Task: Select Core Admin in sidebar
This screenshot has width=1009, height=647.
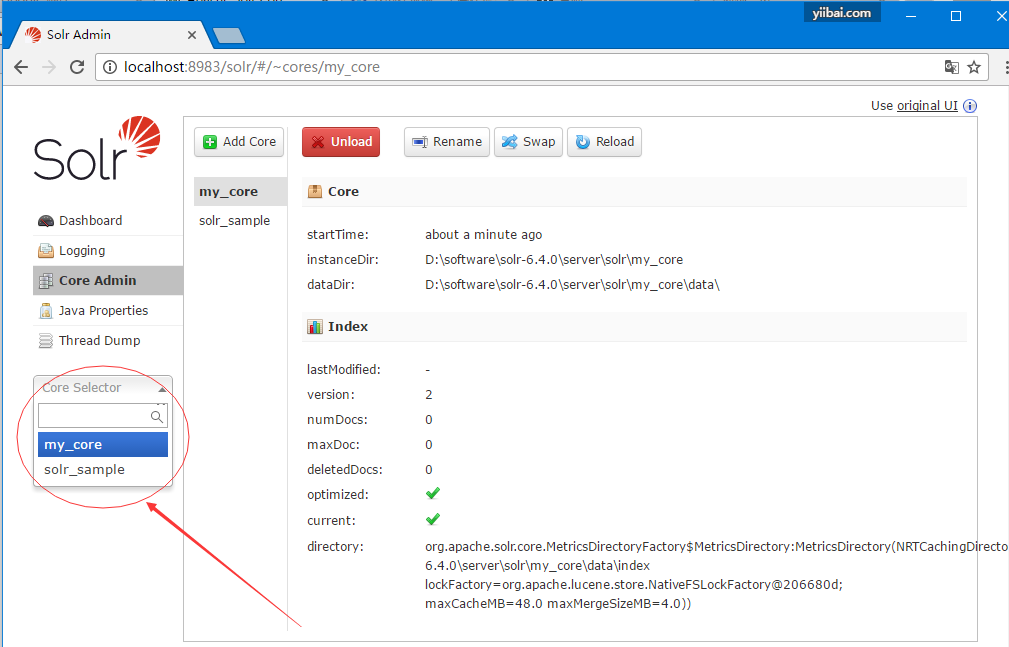Action: [x=97, y=281]
